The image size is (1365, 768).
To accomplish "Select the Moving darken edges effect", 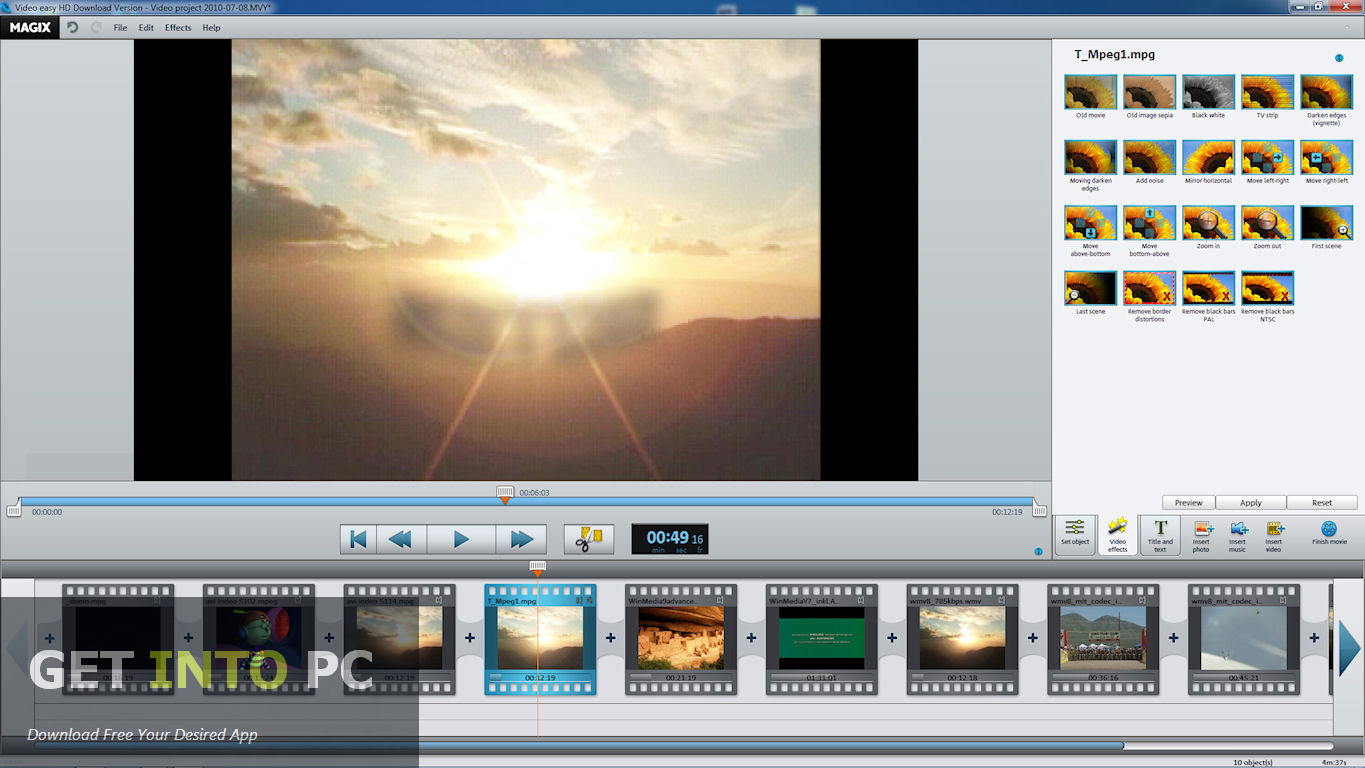I will [1090, 157].
